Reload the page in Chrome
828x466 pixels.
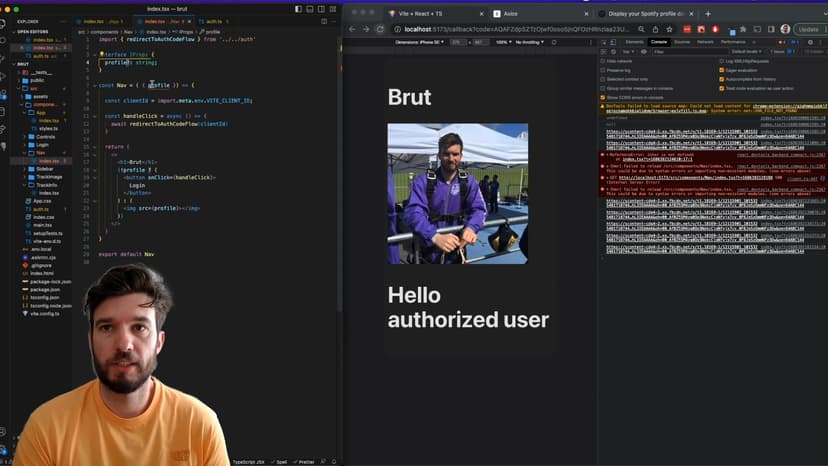point(380,29)
